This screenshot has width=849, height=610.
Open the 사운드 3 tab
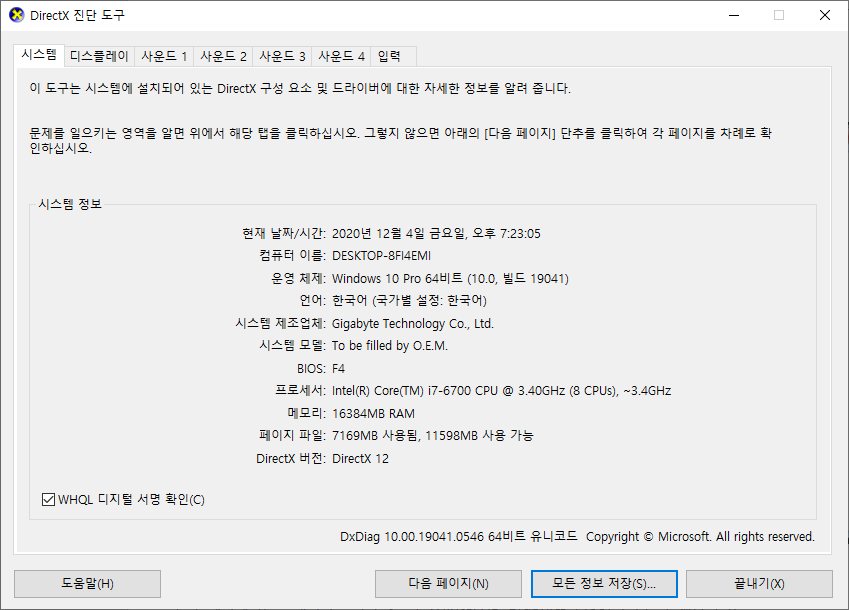[x=282, y=56]
